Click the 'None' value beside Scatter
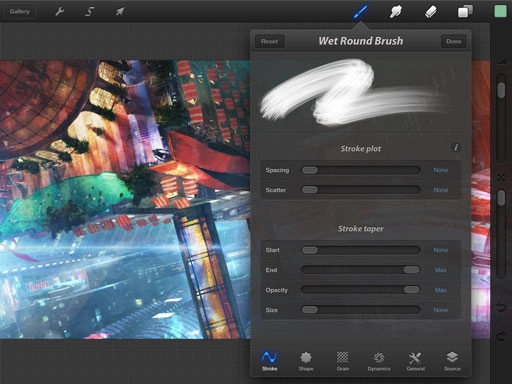 click(441, 190)
